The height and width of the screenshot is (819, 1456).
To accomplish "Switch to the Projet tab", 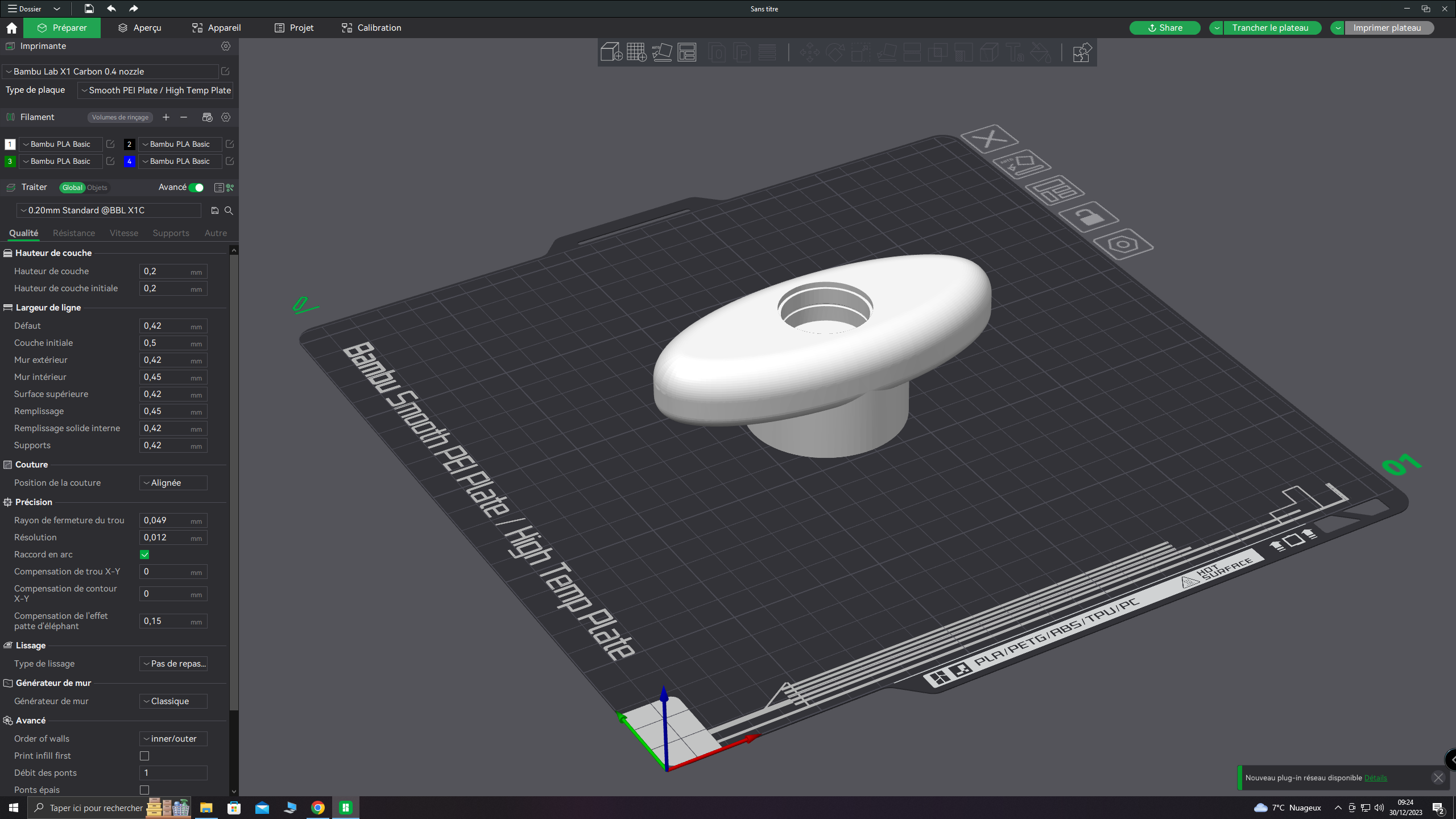I will (x=294, y=28).
